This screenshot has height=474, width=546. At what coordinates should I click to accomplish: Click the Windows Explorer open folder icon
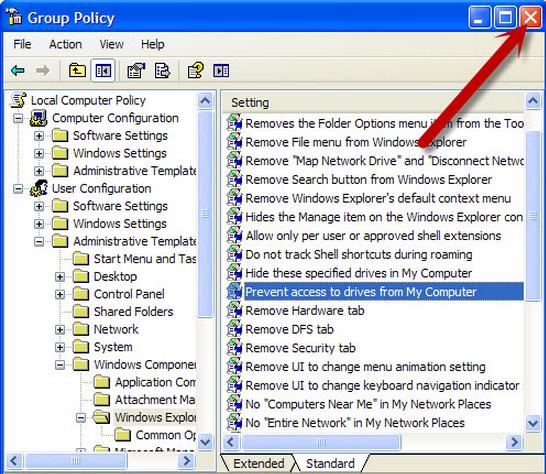tap(102, 417)
